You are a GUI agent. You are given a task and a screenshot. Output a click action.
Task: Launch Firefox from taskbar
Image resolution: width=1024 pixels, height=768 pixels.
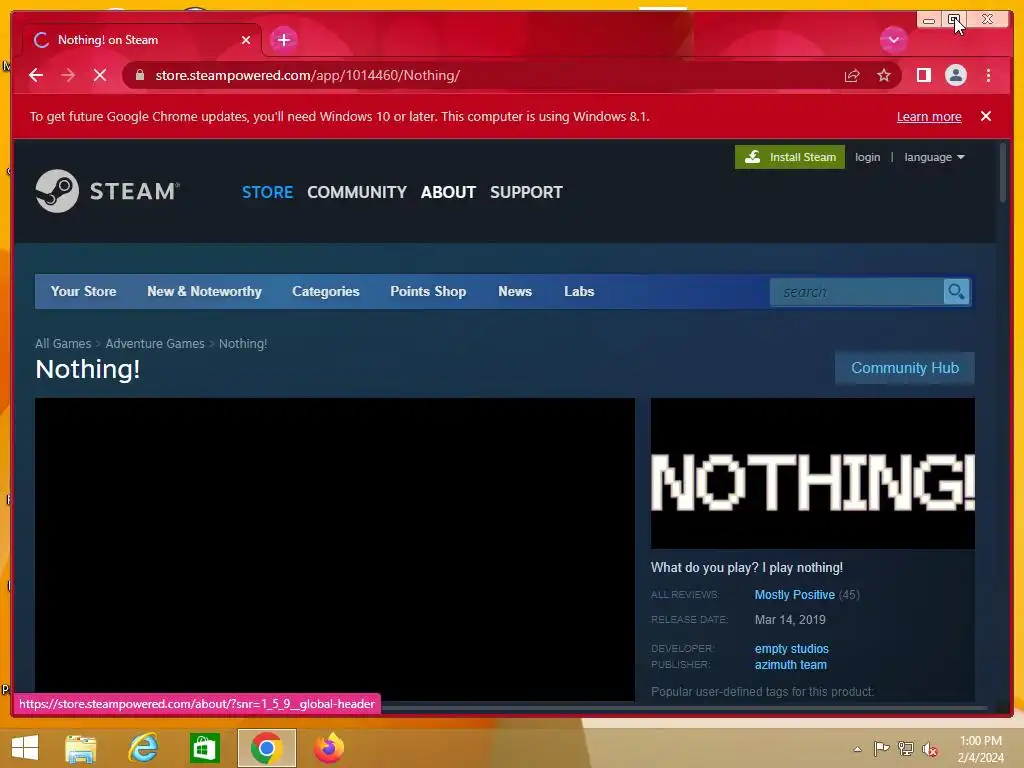click(328, 748)
